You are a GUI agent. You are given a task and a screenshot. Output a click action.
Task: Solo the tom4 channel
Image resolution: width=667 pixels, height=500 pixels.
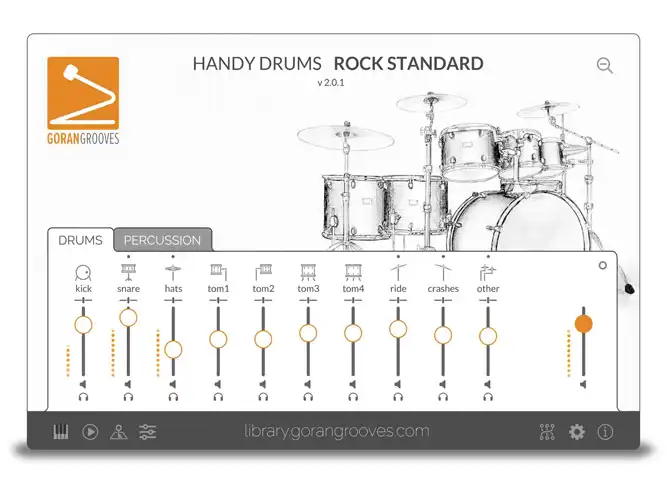353,397
